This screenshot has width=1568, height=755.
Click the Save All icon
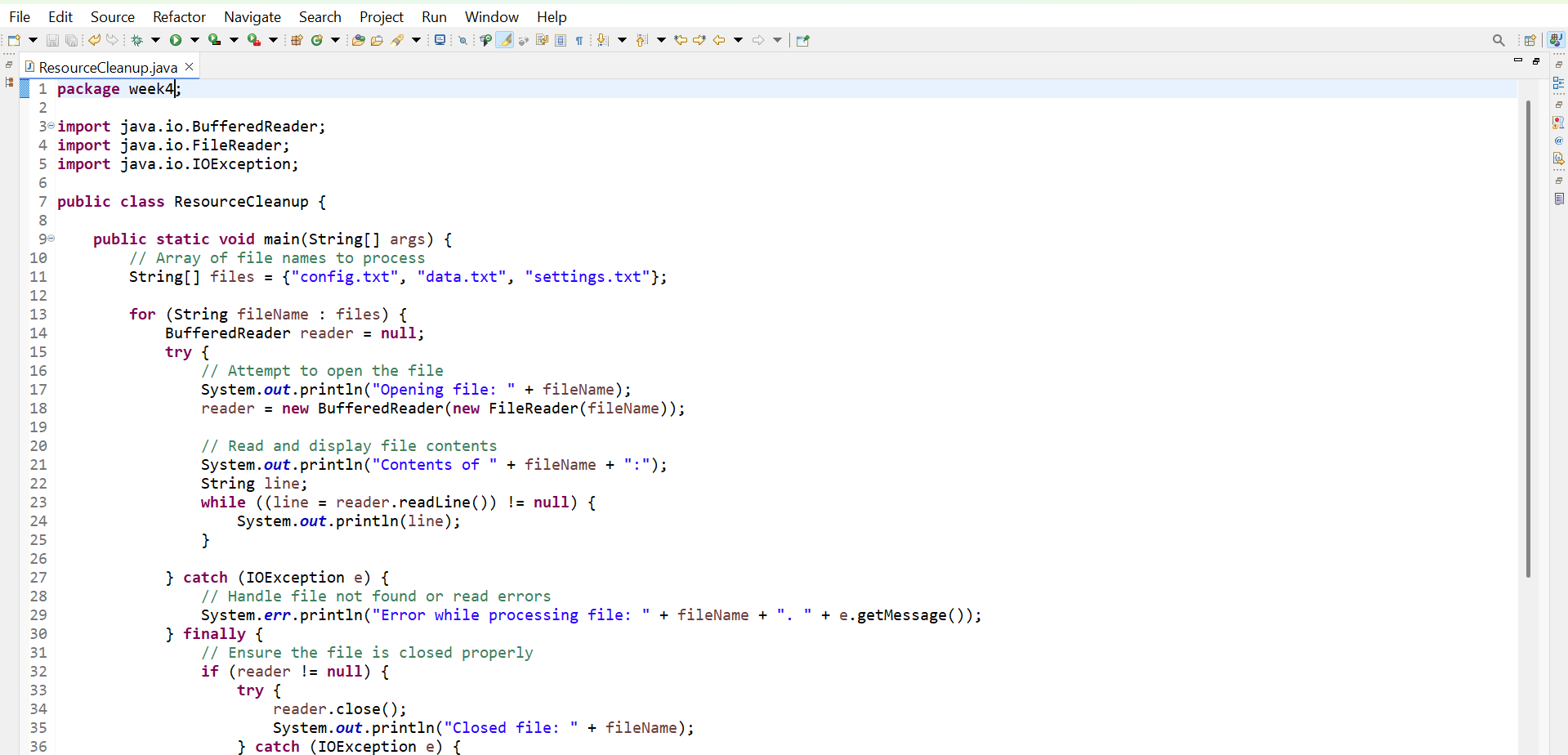click(72, 40)
